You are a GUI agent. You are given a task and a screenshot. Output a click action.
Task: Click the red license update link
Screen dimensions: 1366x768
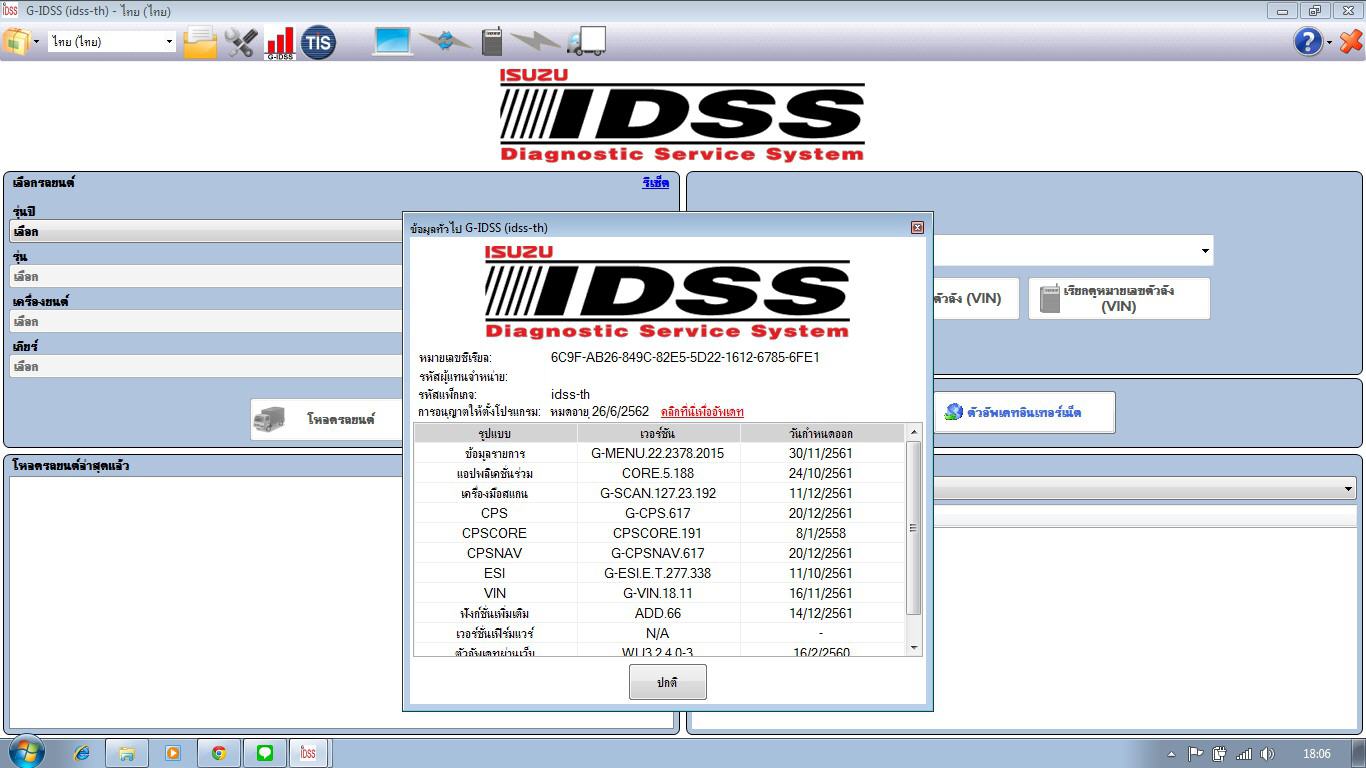click(702, 412)
